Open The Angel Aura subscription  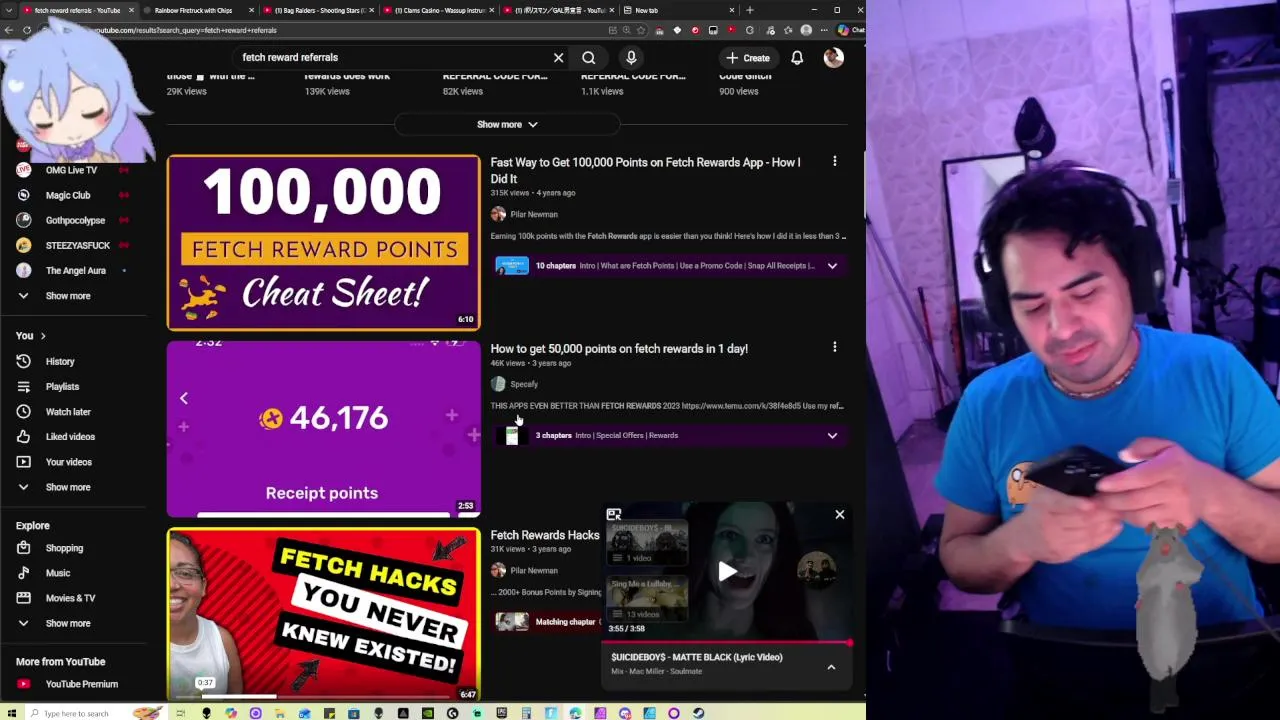pyautogui.click(x=75, y=270)
